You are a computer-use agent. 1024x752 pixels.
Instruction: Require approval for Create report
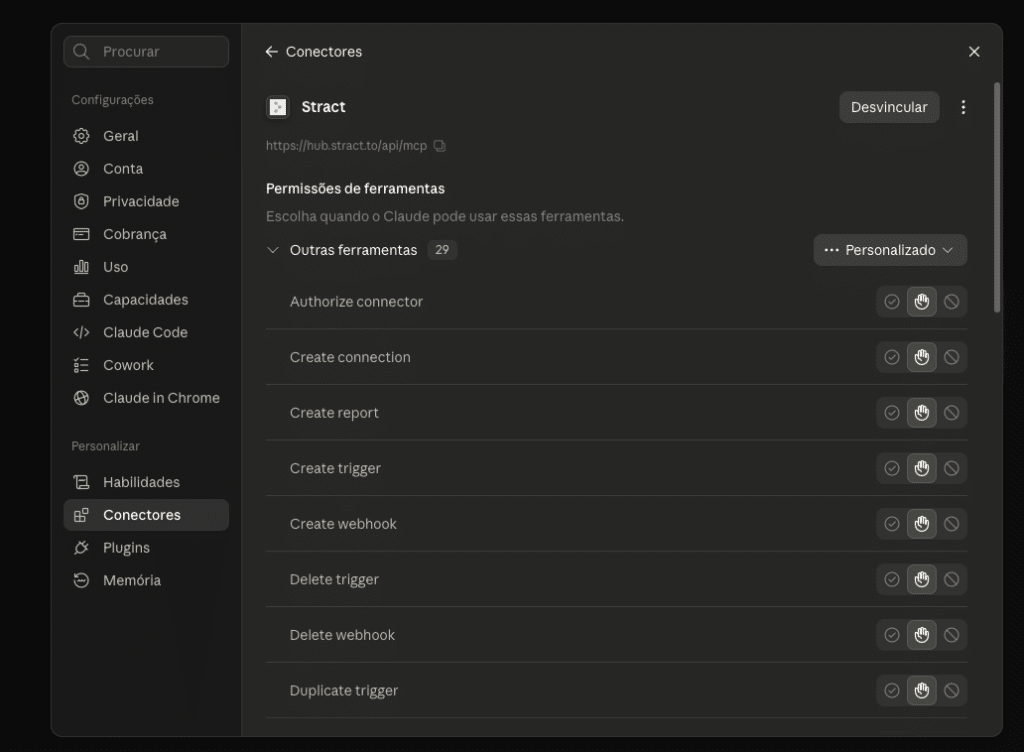coord(921,413)
